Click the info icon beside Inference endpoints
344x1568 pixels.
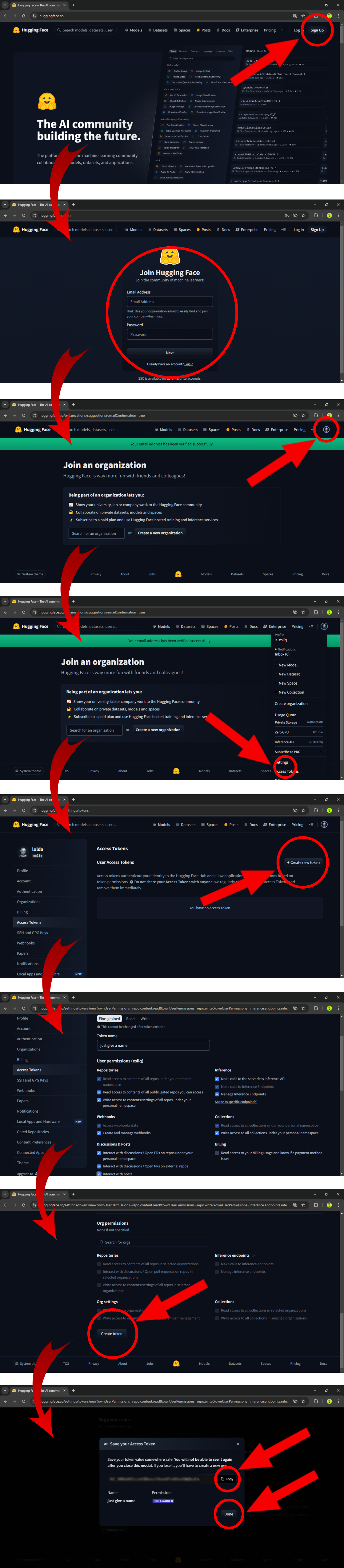tap(253, 1255)
